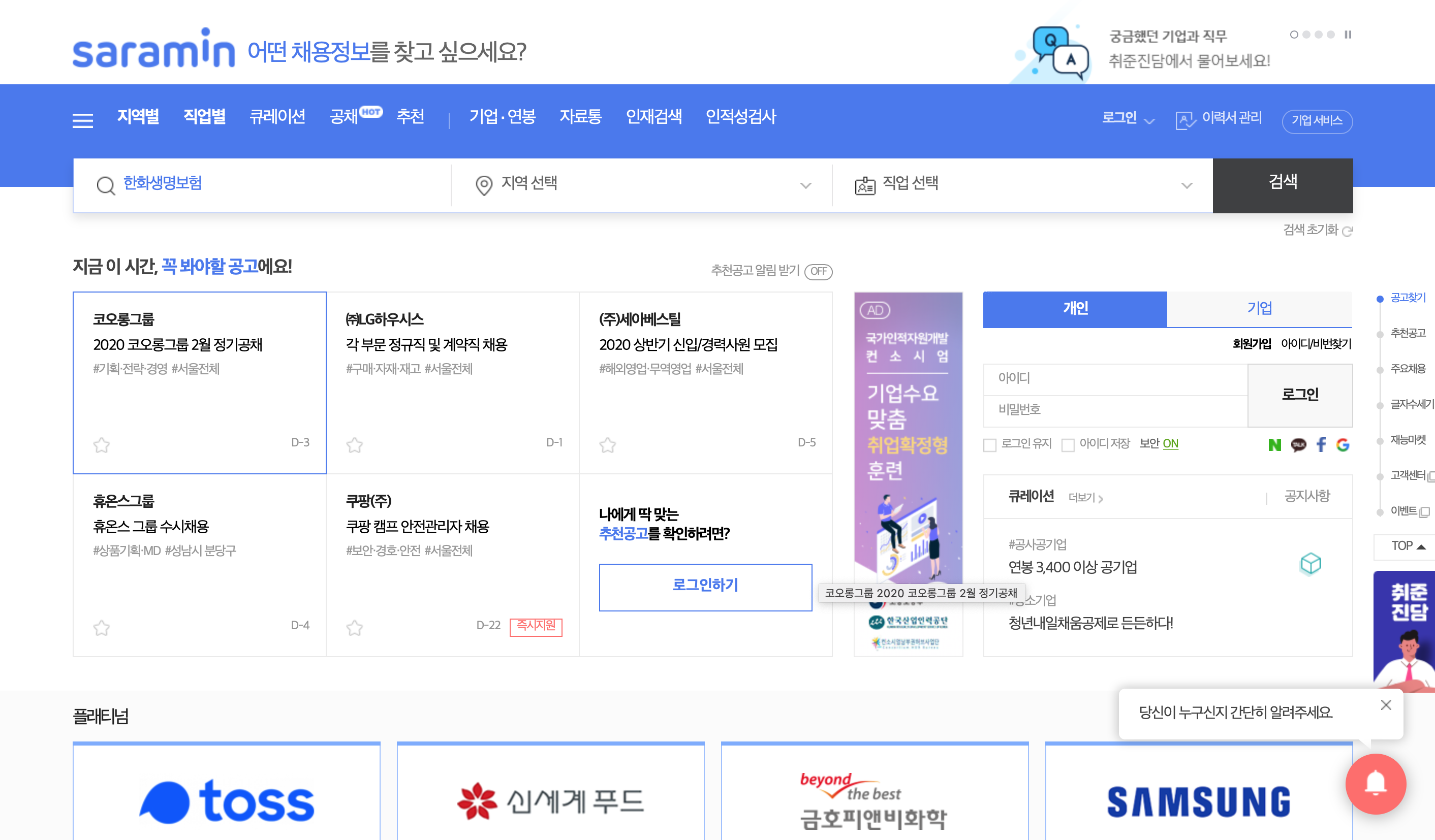Switch to the 기업 login tab
This screenshot has width=1435, height=840.
click(x=1260, y=309)
